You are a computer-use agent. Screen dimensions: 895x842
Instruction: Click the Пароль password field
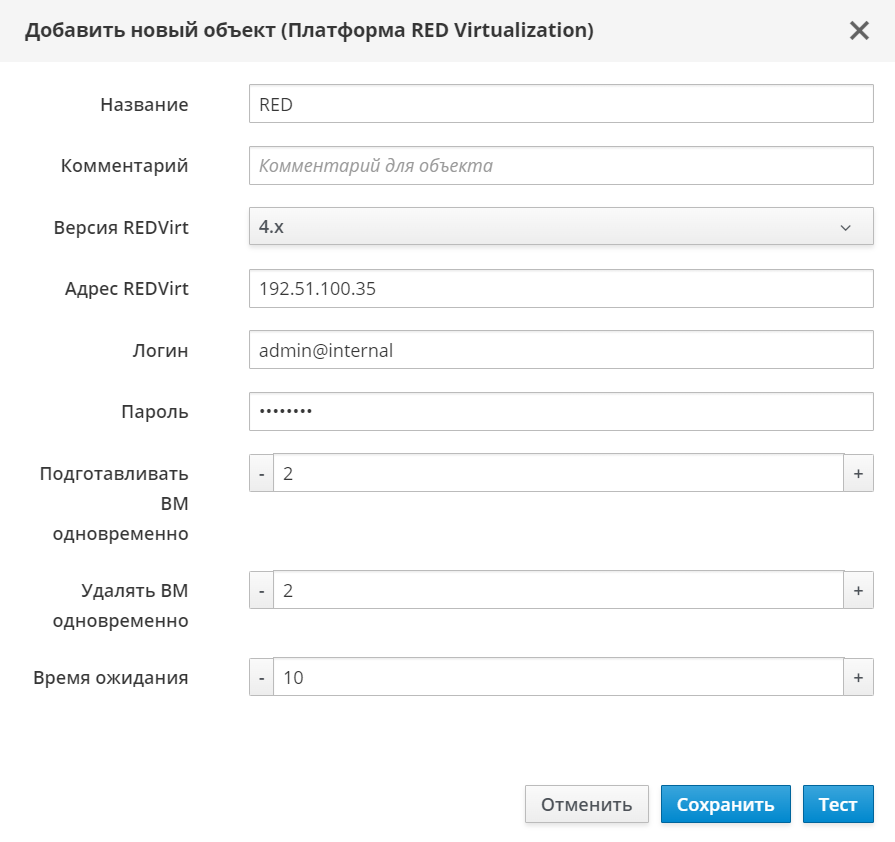[x=560, y=411]
